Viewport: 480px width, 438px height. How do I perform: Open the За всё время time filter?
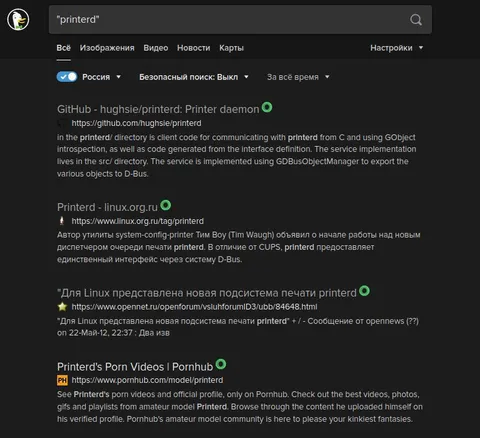click(x=298, y=77)
